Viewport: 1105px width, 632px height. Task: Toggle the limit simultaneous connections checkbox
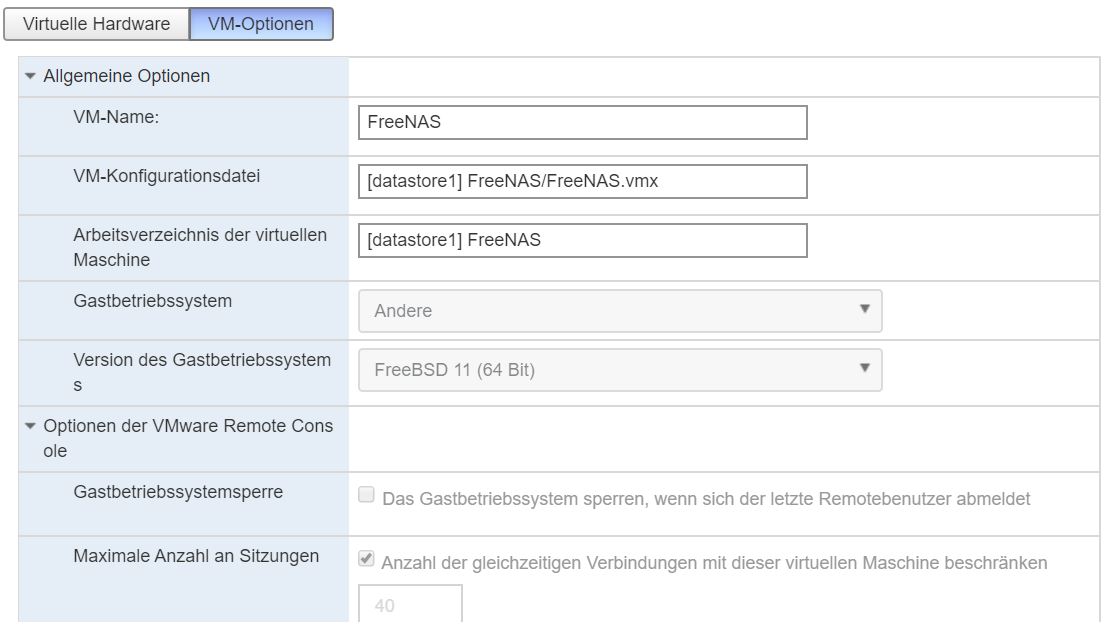coord(367,561)
